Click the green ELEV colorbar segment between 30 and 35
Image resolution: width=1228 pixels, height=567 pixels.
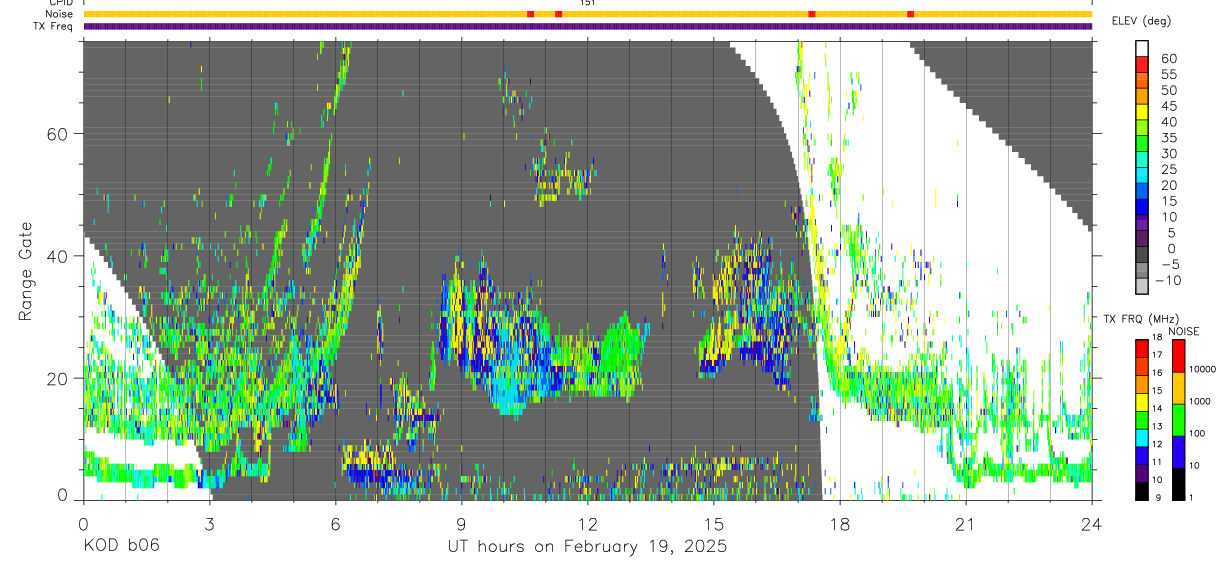pos(1142,145)
